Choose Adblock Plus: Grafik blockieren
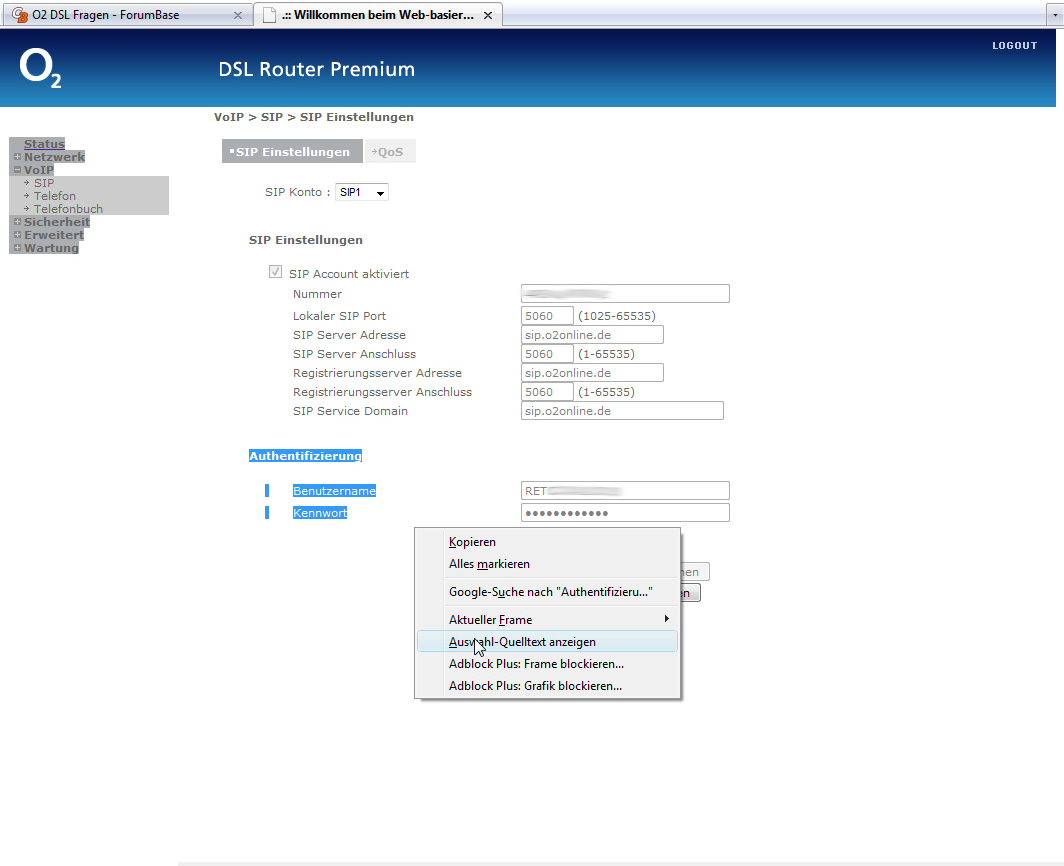Viewport: 1064px width, 866px height. (x=547, y=686)
